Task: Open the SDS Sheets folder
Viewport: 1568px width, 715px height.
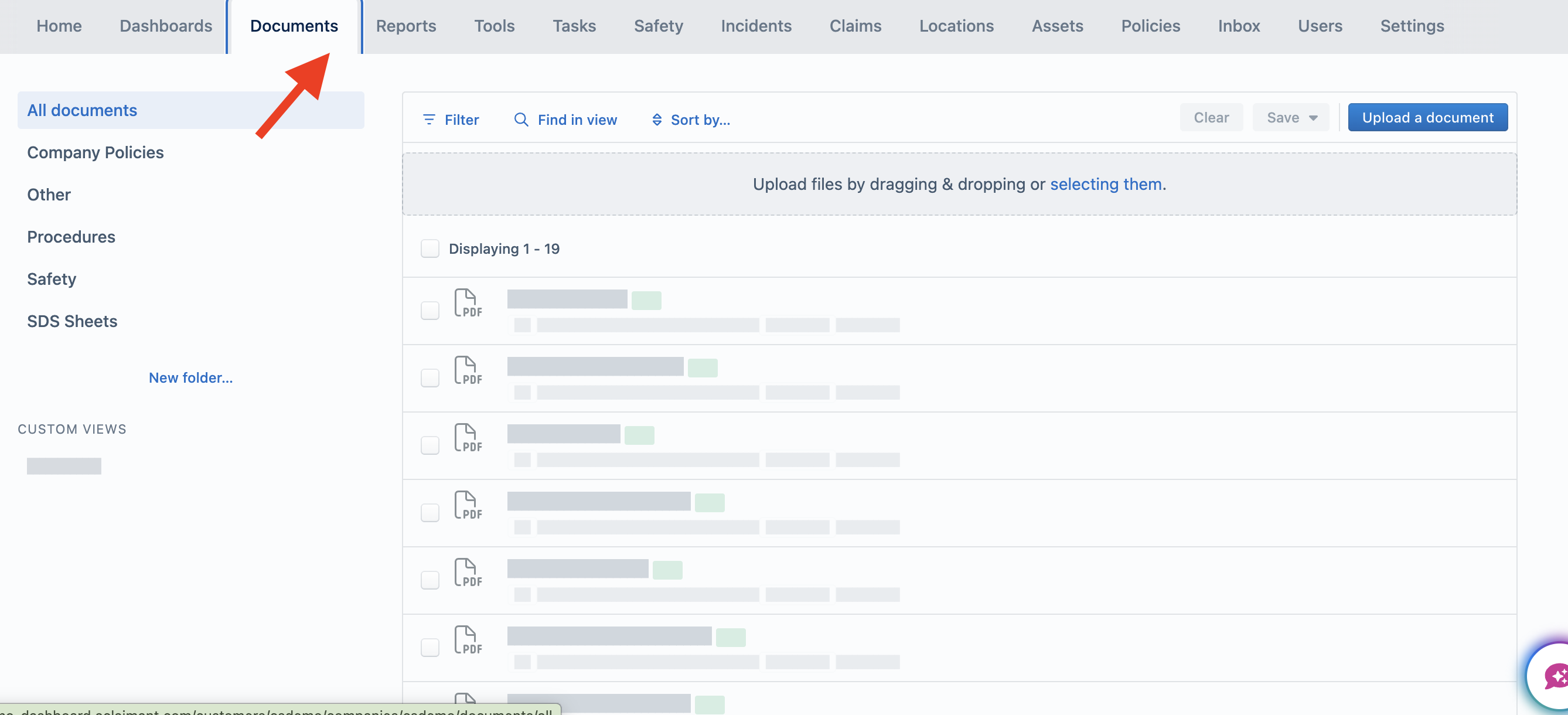Action: click(x=72, y=321)
